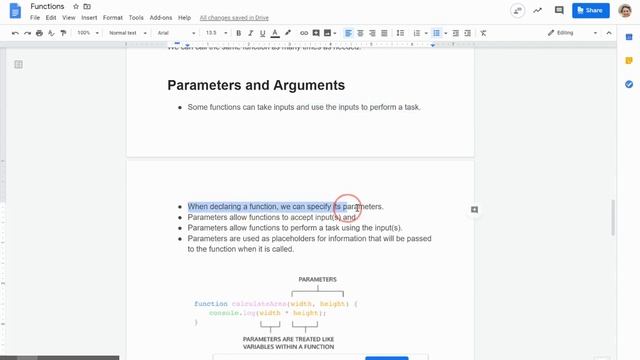The height and width of the screenshot is (360, 640).
Task: Open the highlight color tool
Action: click(288, 33)
